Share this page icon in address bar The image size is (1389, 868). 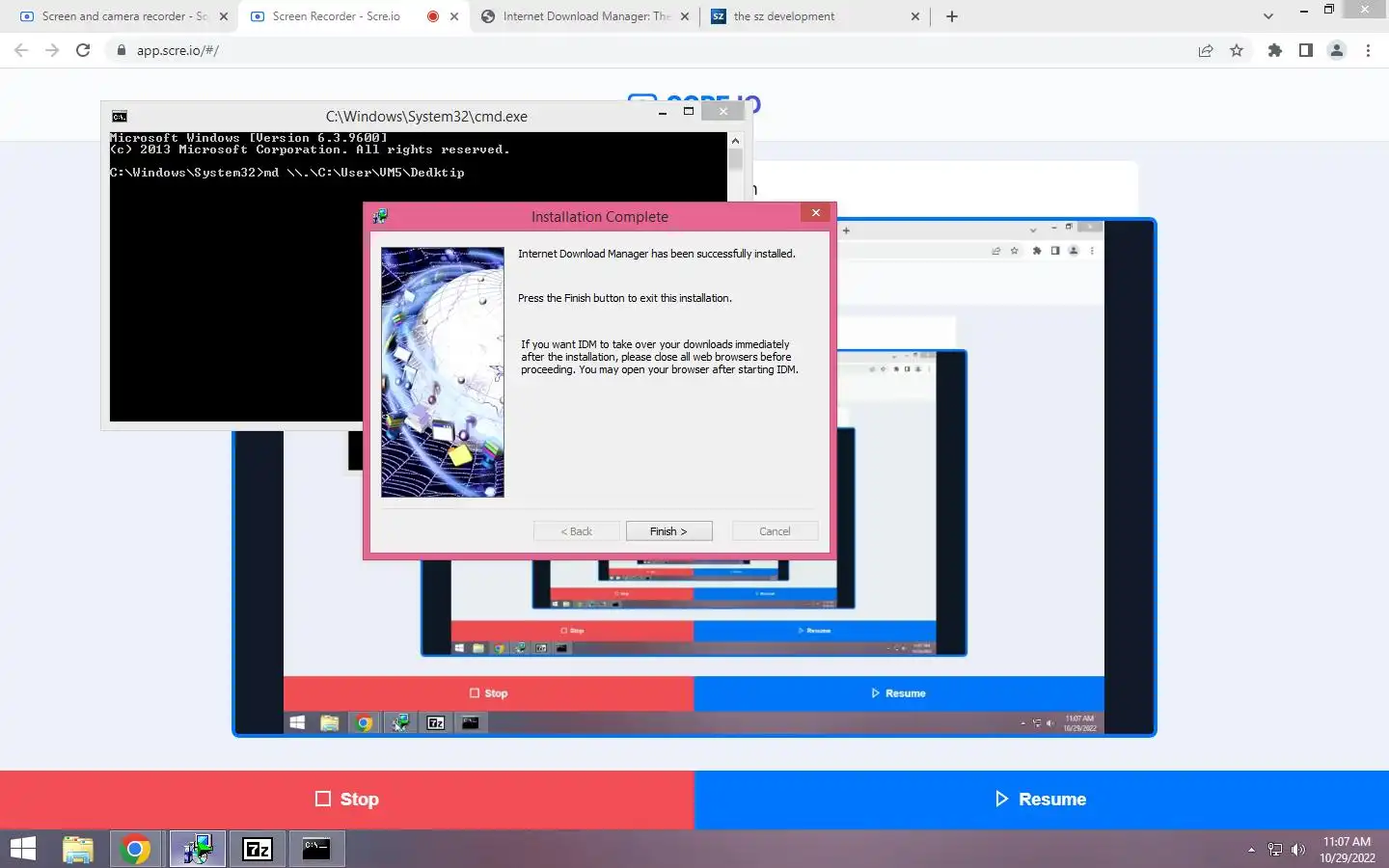click(1206, 50)
